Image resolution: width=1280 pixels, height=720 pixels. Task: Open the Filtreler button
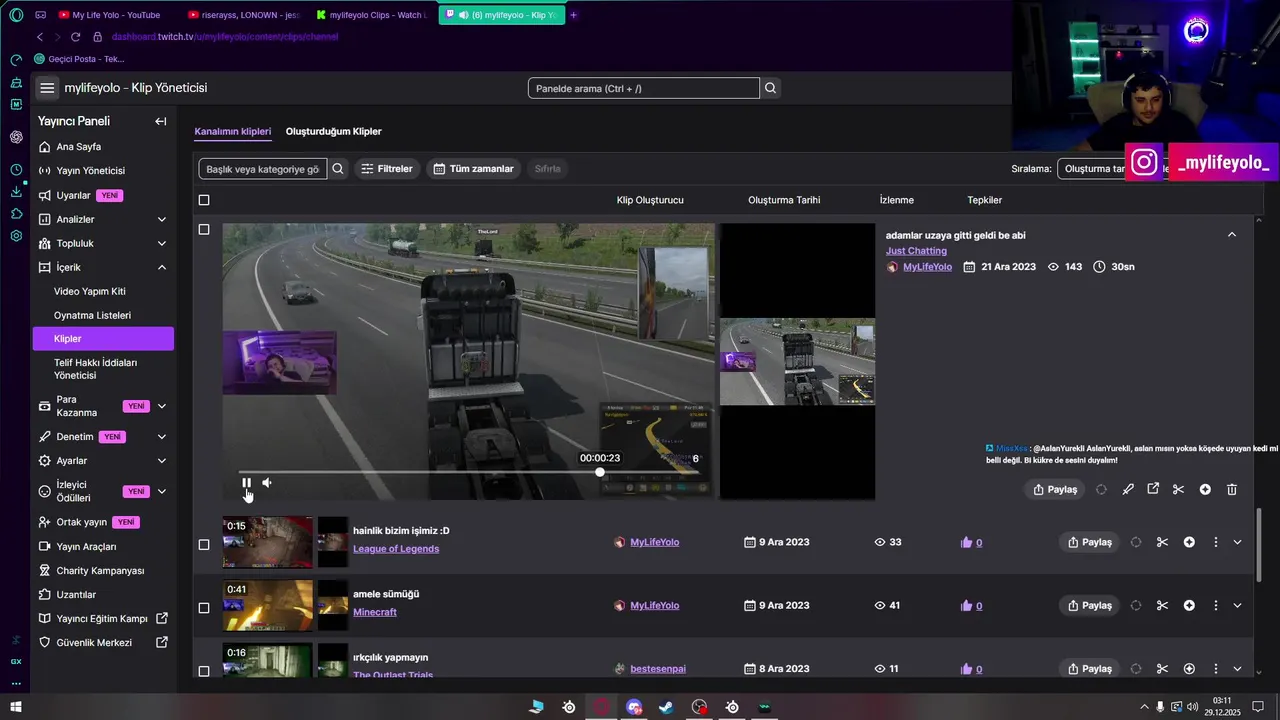[x=387, y=169]
